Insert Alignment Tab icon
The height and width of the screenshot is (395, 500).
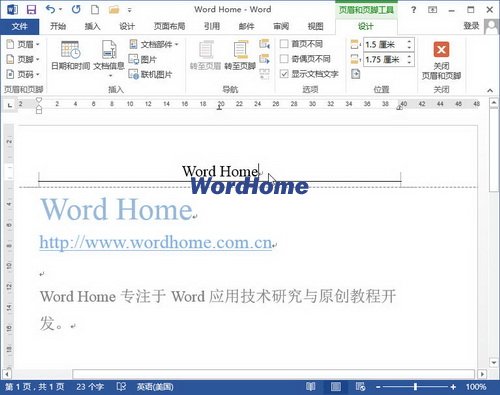tap(356, 74)
